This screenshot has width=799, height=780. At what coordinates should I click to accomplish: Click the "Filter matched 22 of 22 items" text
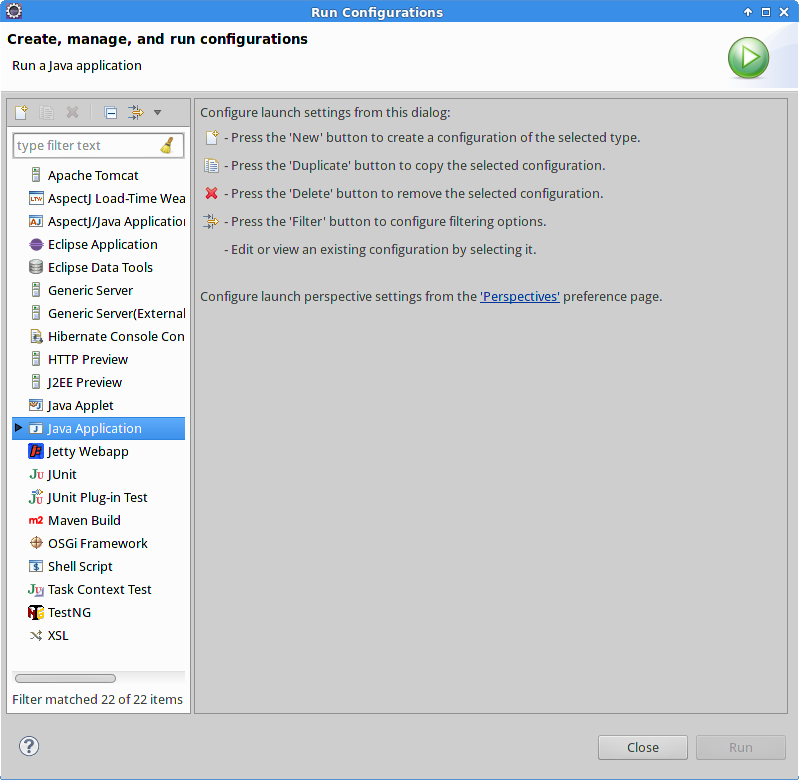97,700
